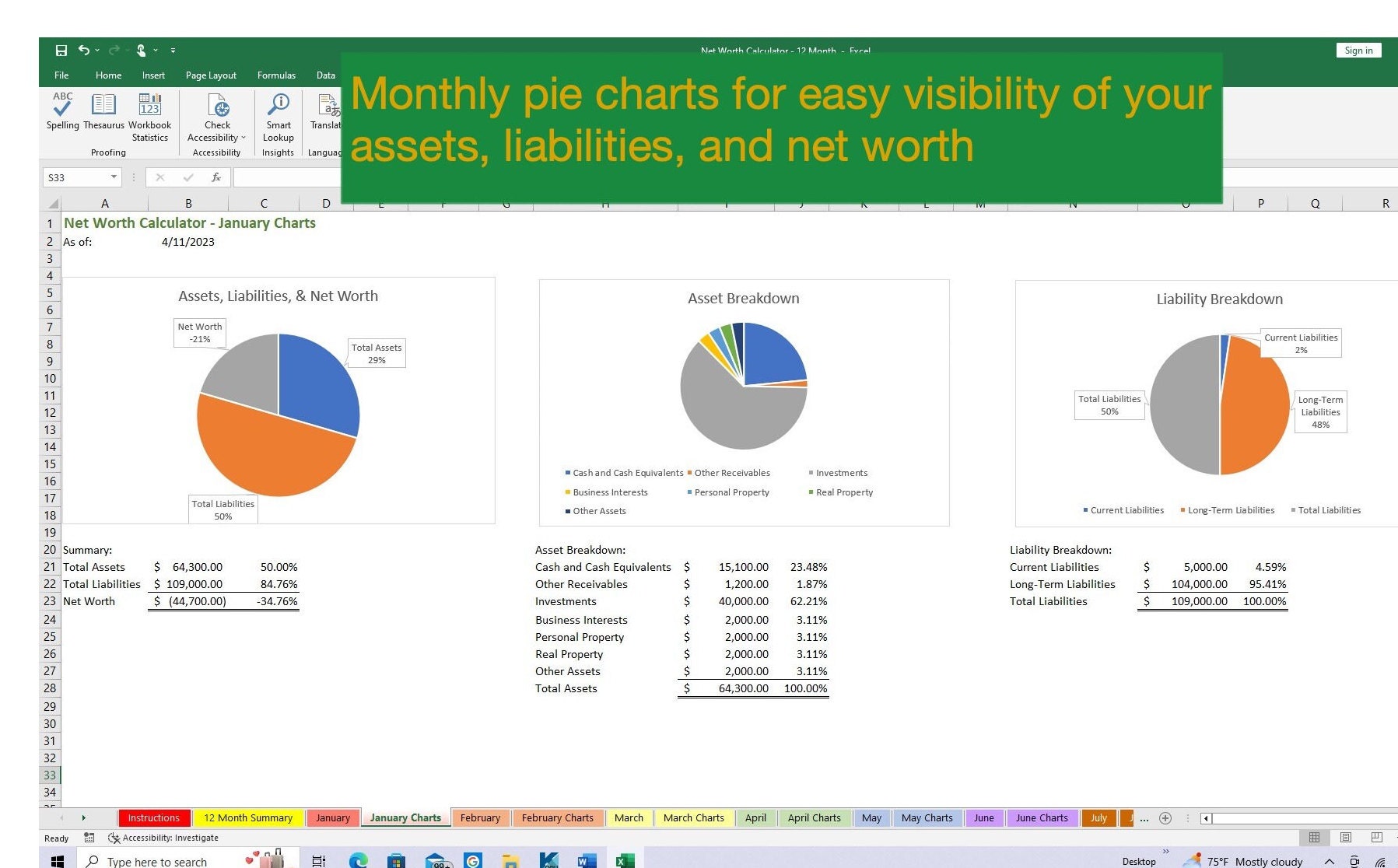Open the Undo history dropdown arrow

coord(97,51)
